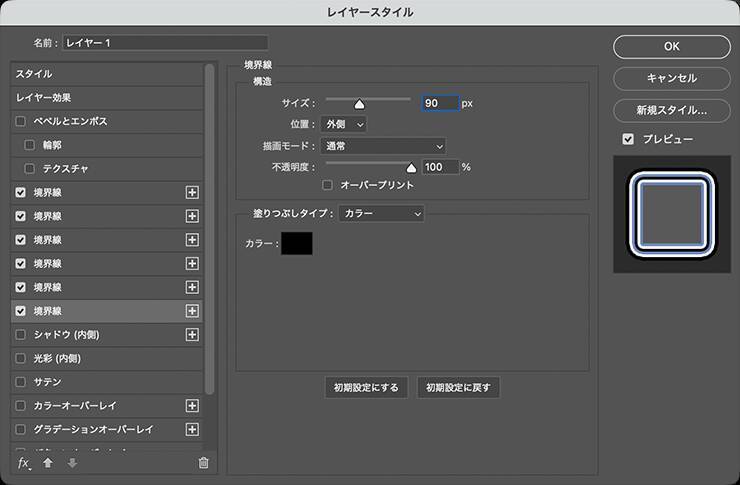740x485 pixels.
Task: Click the 不透明度 value field showing 100
Action: [440, 167]
